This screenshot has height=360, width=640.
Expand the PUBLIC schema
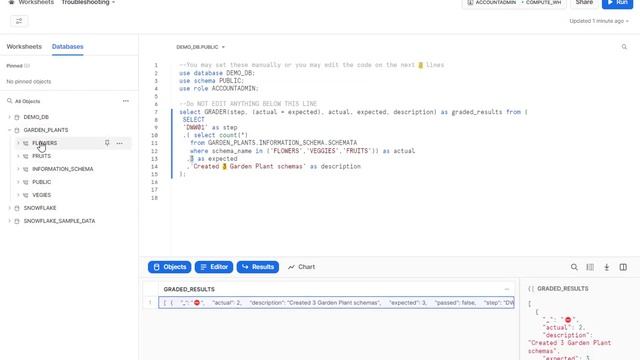tap(18, 182)
